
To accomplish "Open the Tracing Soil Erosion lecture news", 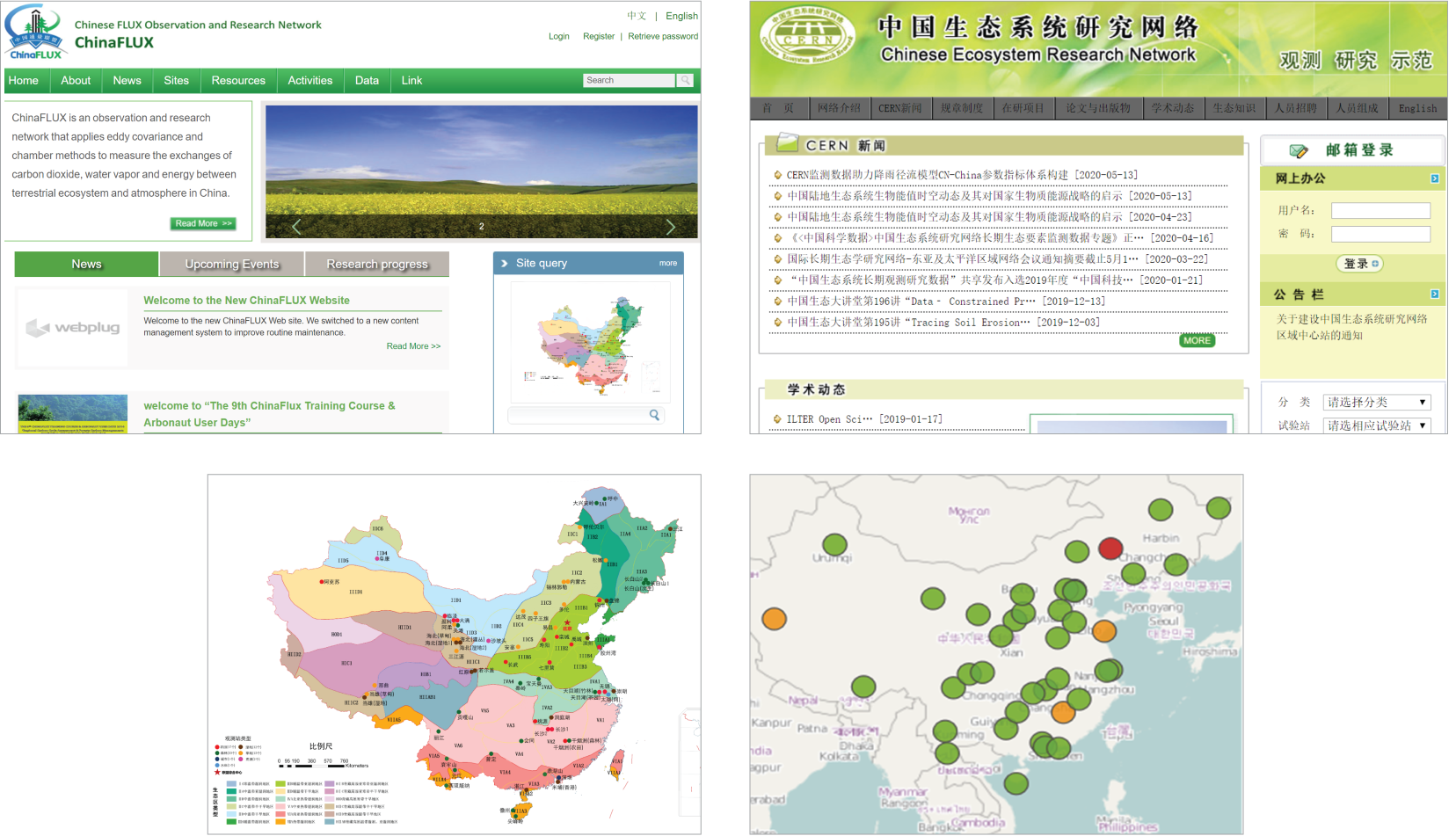I will [943, 323].
